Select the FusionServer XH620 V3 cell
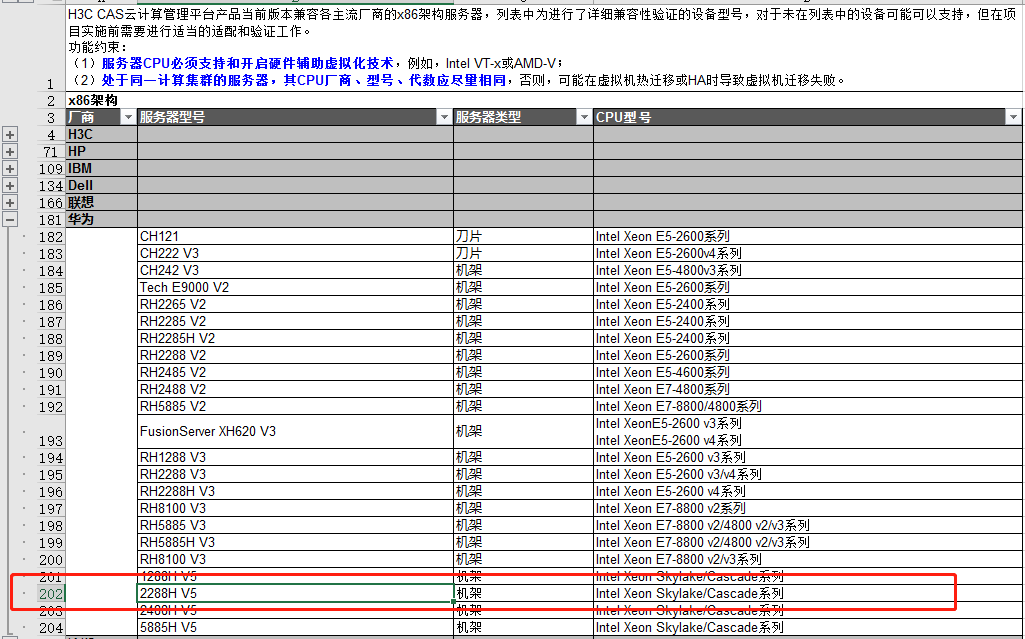This screenshot has height=639, width=1025. [295, 432]
